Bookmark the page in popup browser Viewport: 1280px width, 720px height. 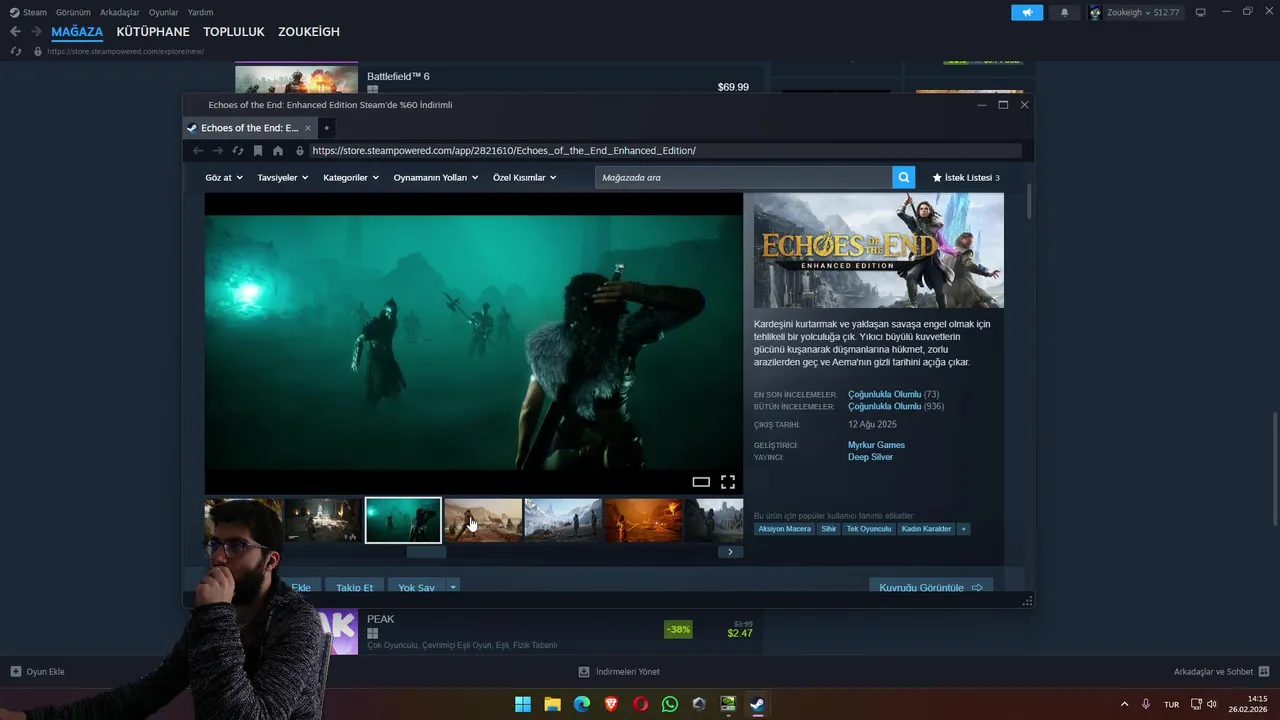pos(258,151)
